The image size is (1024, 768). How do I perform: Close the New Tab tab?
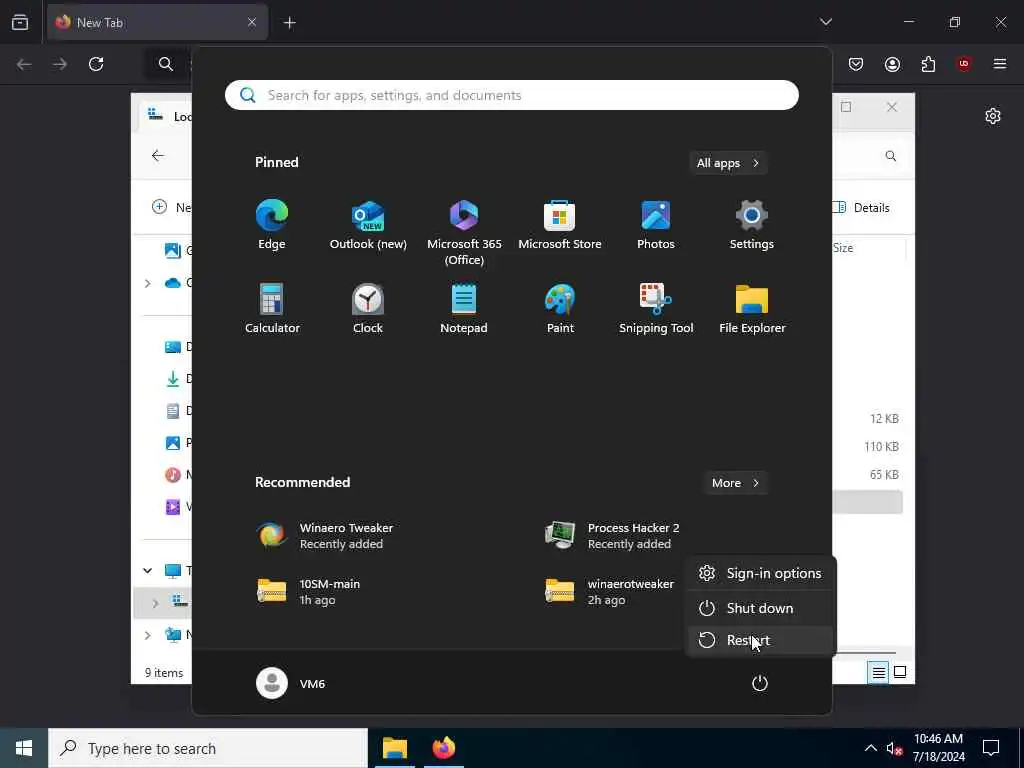252,22
